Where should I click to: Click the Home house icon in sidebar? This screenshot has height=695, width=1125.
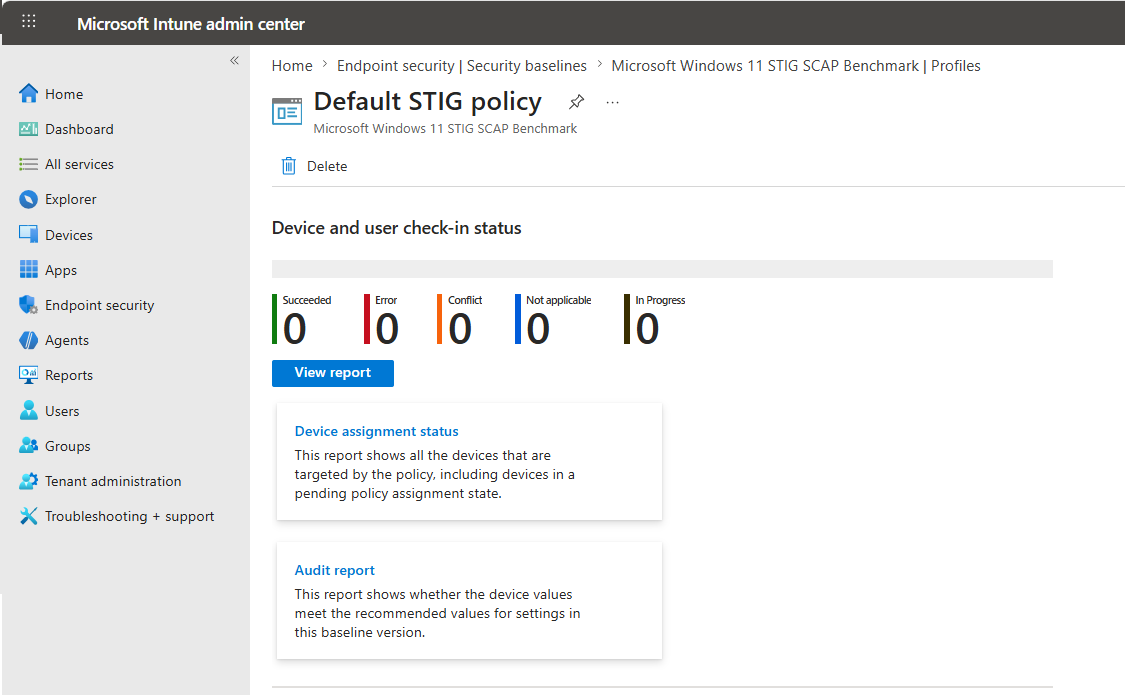point(29,94)
